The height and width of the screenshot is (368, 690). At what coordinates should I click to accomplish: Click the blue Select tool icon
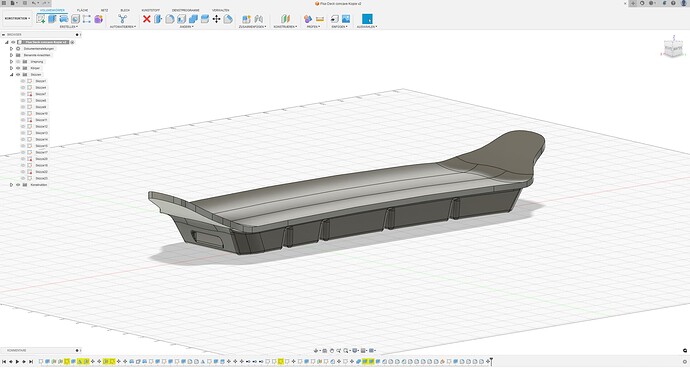[x=367, y=18]
